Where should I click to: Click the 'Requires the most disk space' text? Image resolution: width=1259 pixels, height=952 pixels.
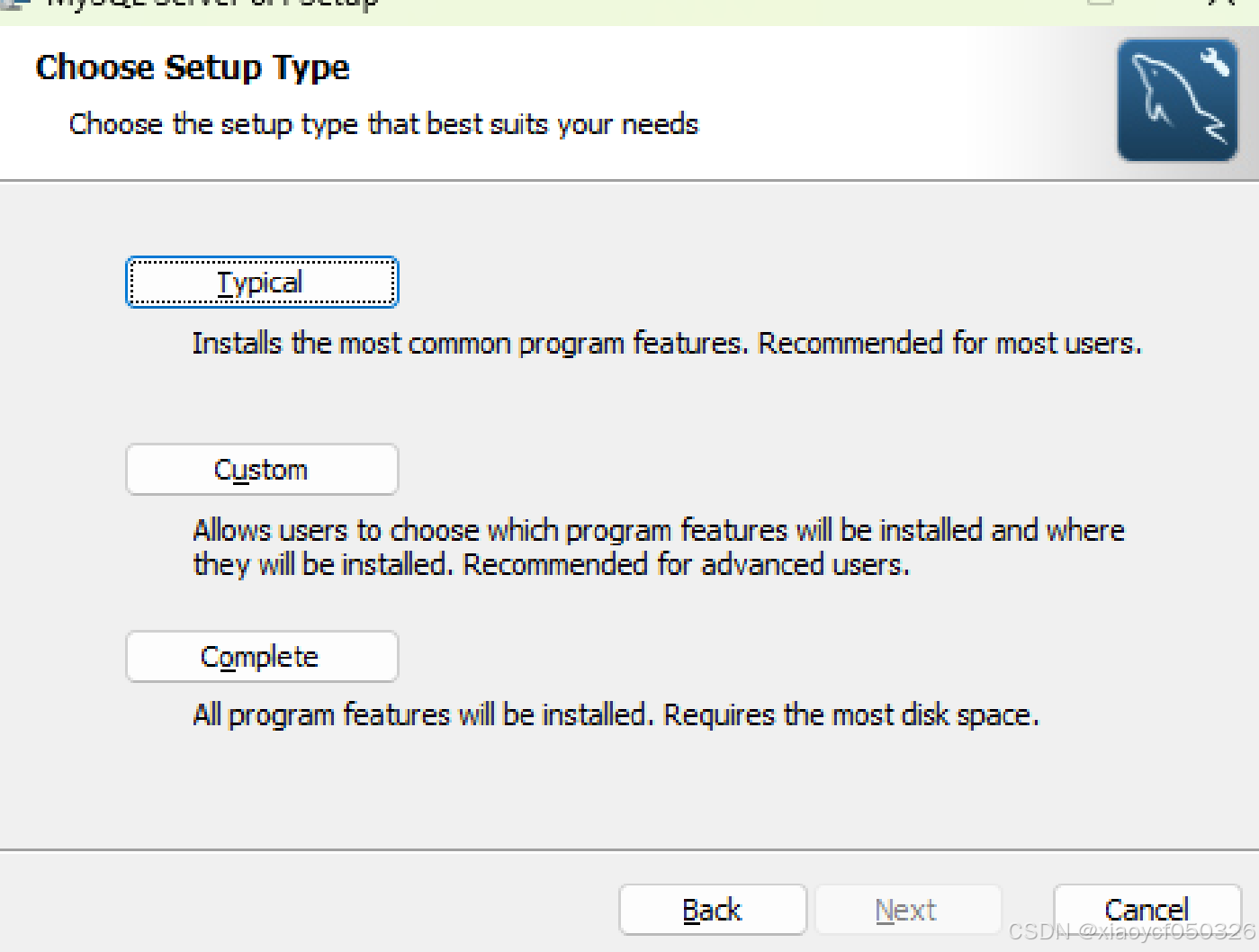pyautogui.click(x=851, y=715)
